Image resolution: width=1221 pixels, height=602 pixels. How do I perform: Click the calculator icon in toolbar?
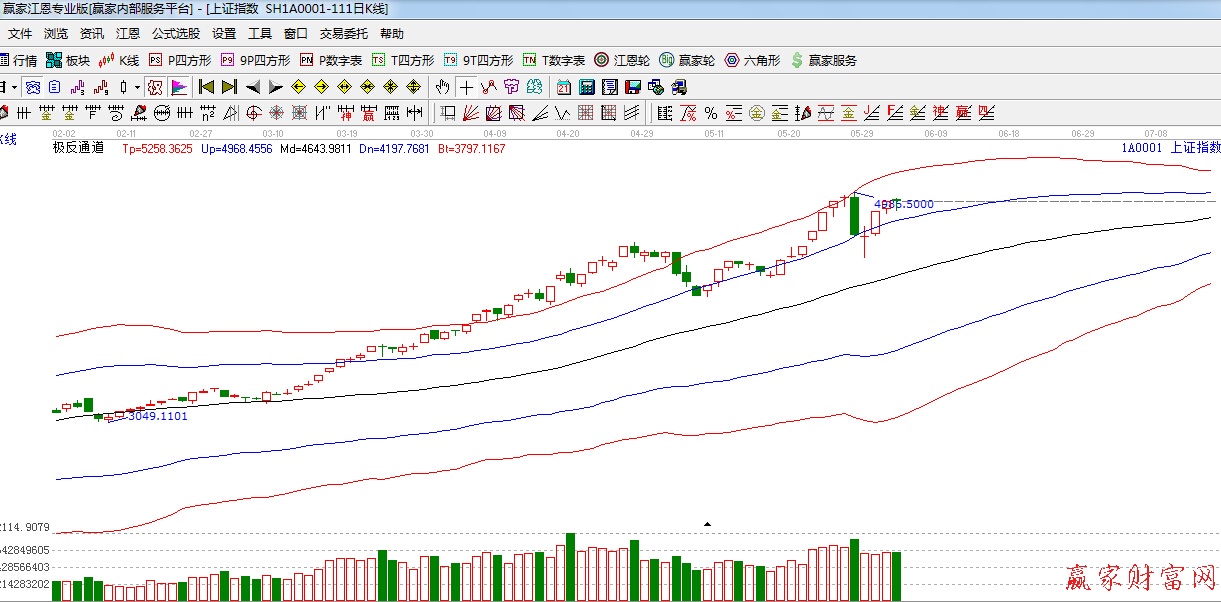click(587, 87)
